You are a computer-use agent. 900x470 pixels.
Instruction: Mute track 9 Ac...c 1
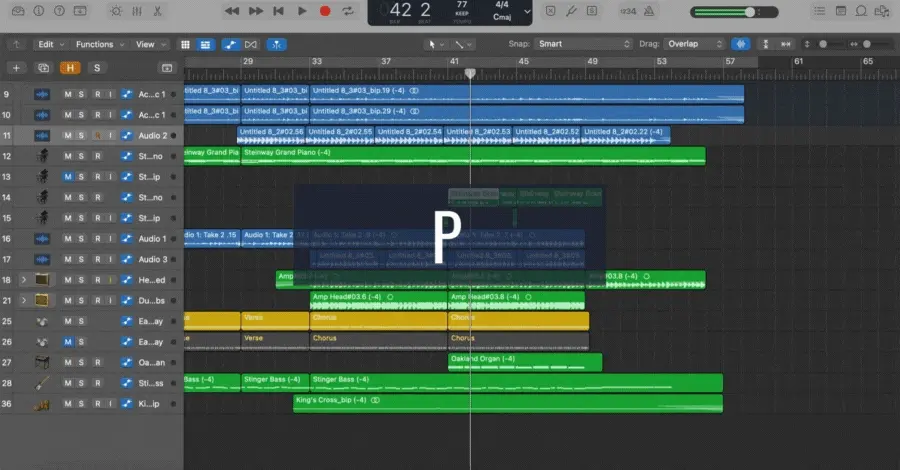[x=68, y=94]
